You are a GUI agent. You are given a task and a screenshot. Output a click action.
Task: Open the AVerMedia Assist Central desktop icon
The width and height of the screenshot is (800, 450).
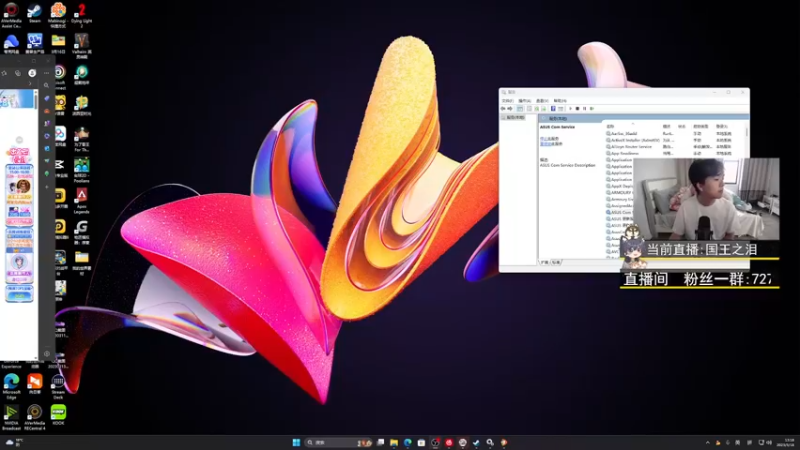coord(11,14)
